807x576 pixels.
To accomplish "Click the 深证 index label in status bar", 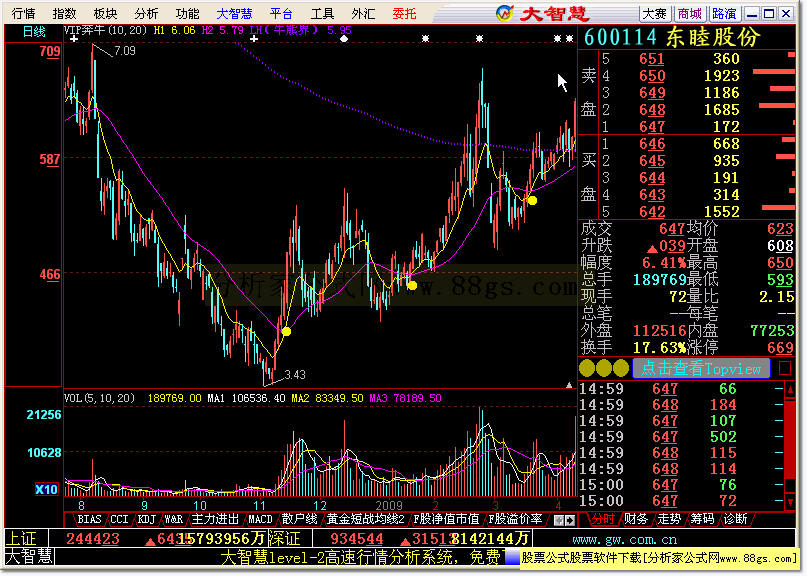I will (285, 539).
